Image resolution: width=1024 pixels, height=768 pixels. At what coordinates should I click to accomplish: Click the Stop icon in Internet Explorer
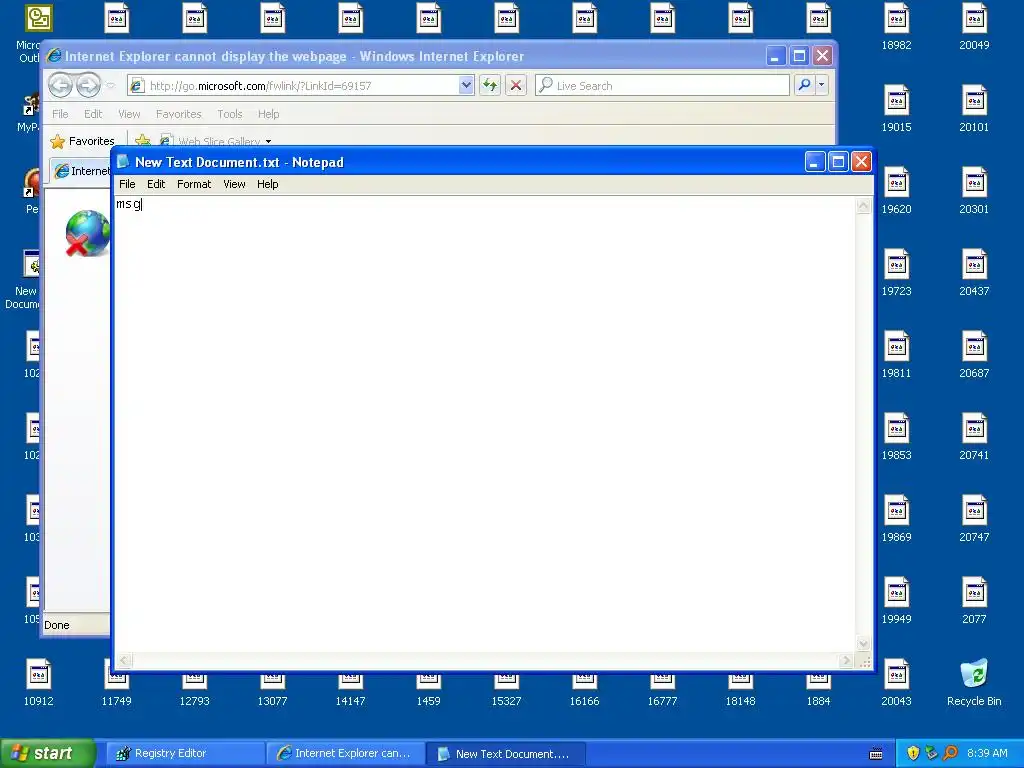coord(516,85)
